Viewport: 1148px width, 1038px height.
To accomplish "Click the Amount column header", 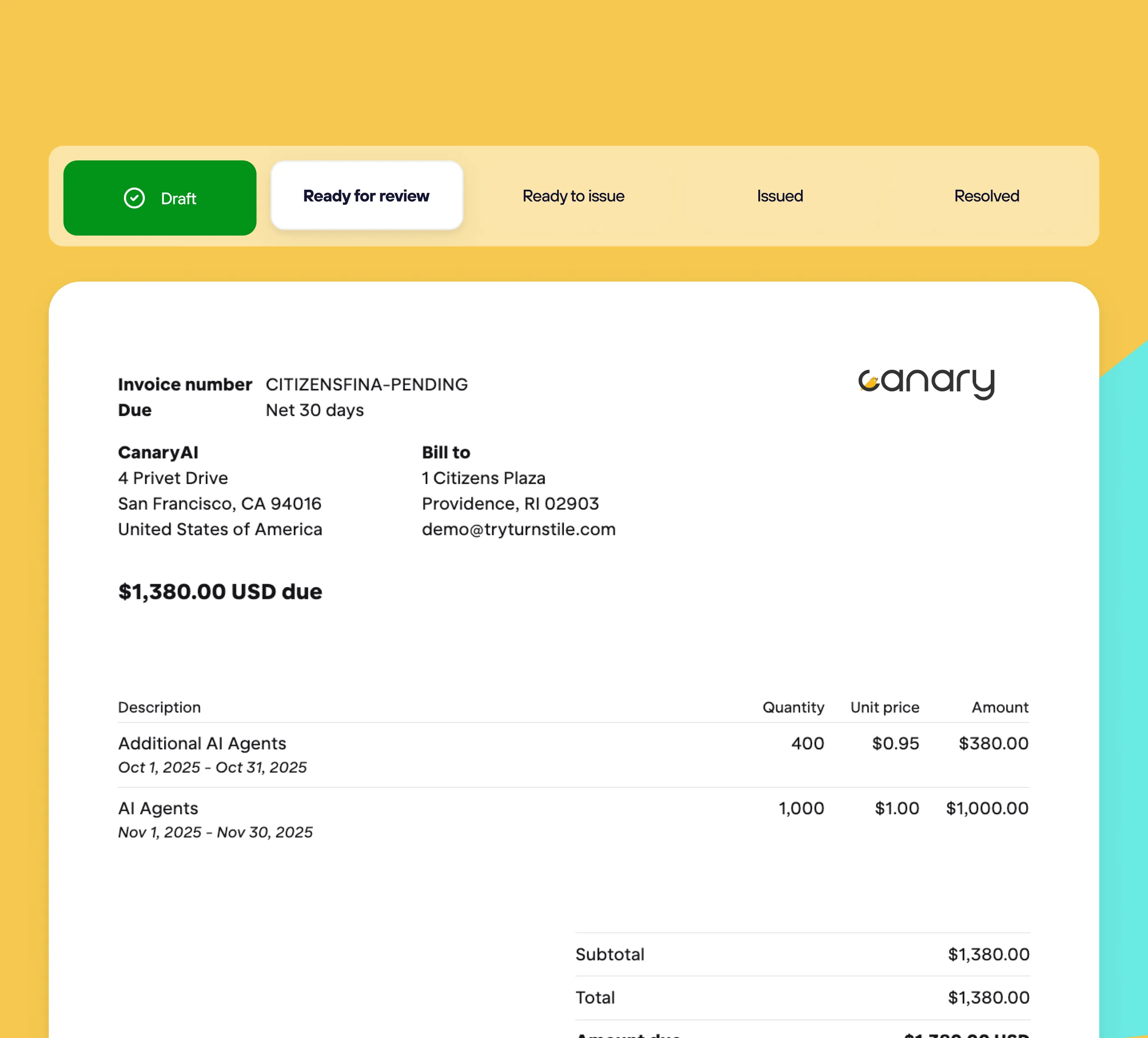I will pos(999,707).
